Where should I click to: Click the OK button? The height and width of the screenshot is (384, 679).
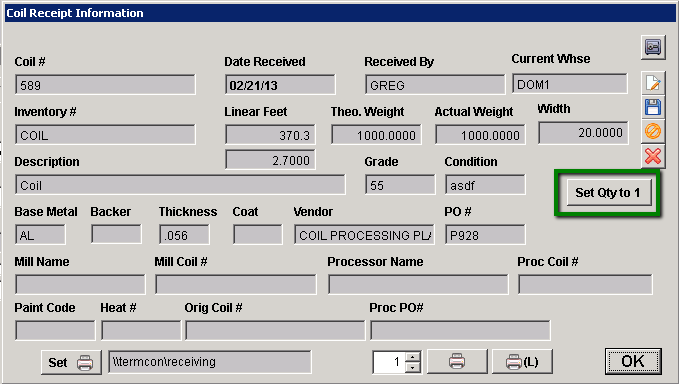(633, 361)
